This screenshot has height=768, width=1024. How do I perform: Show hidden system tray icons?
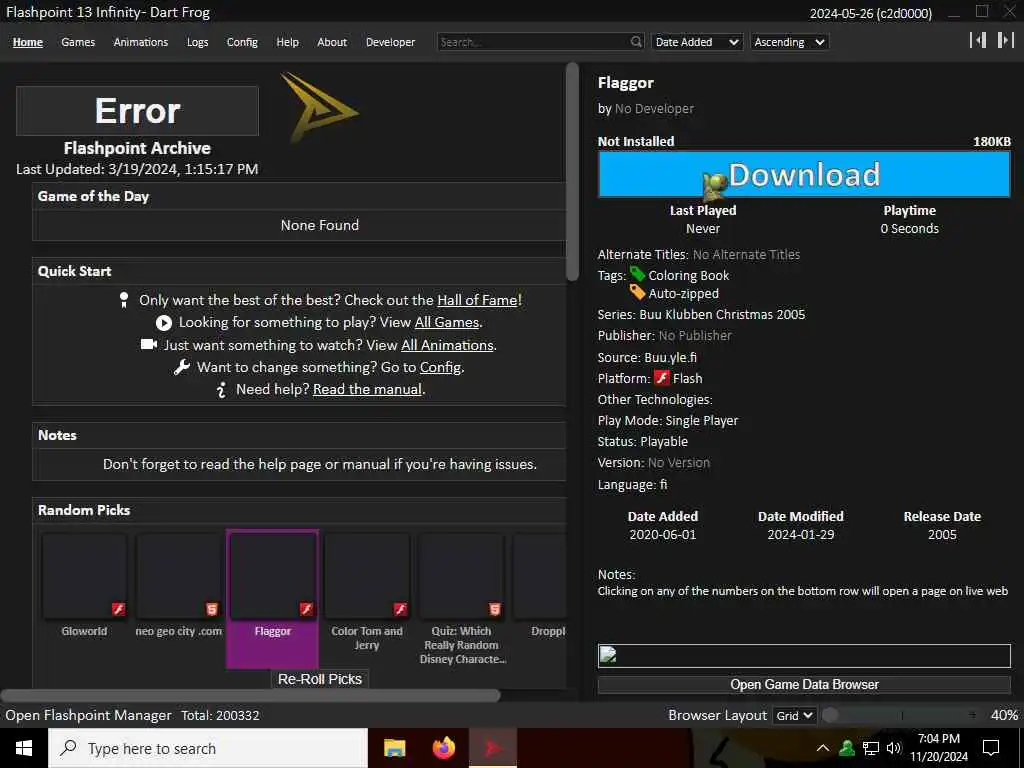823,748
